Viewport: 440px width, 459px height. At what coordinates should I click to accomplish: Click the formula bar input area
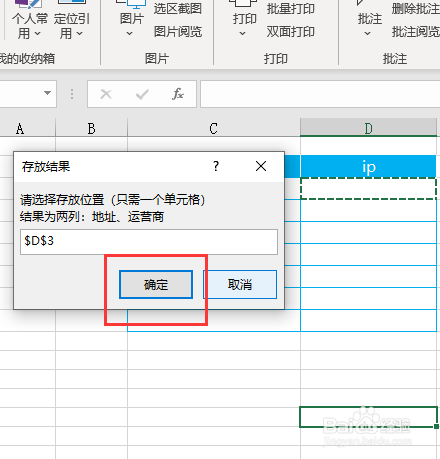(x=320, y=94)
